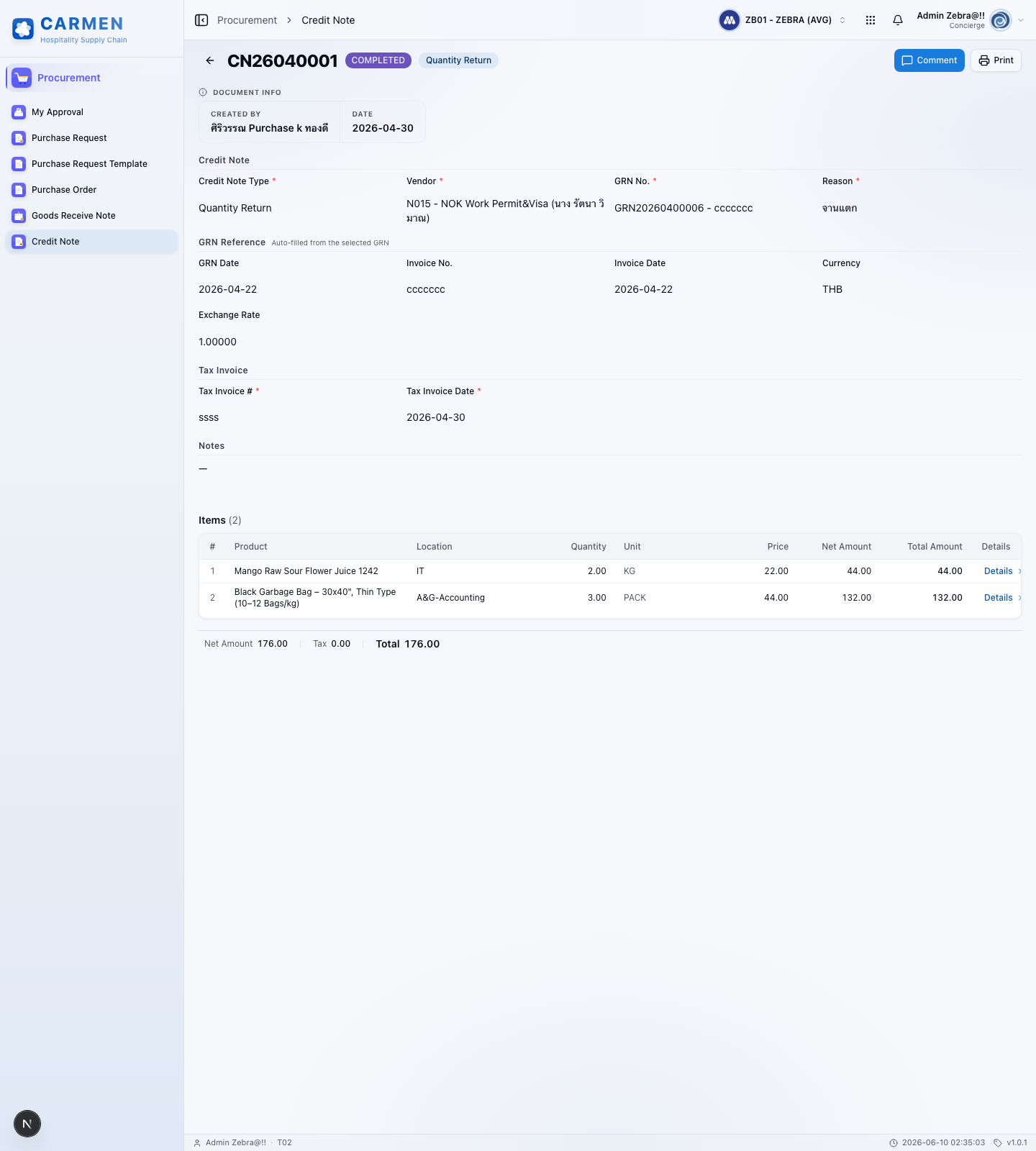Open Procurement module in sidebar
Screen dimensions: 1036x1151
[x=92, y=78]
